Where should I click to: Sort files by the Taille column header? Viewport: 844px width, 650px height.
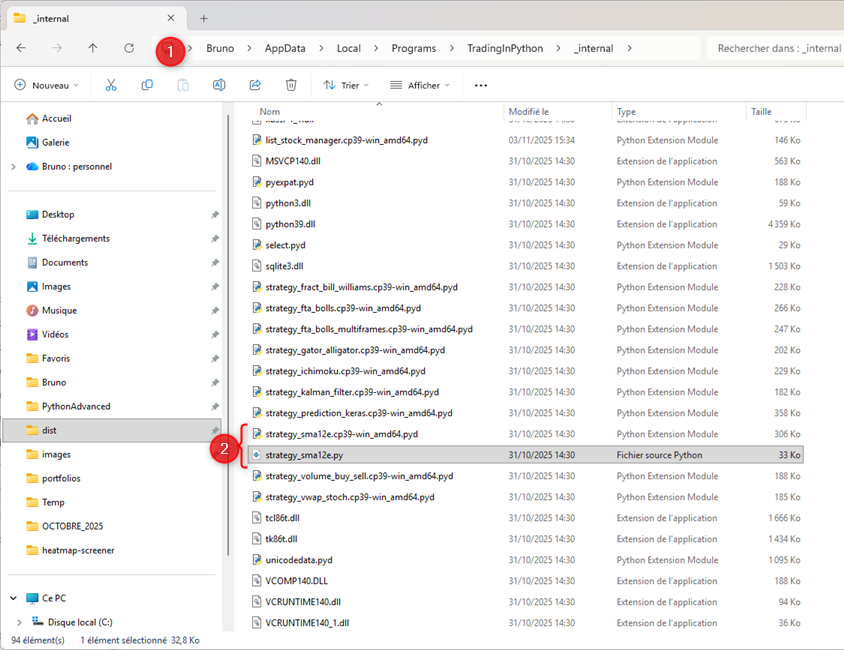pos(762,112)
